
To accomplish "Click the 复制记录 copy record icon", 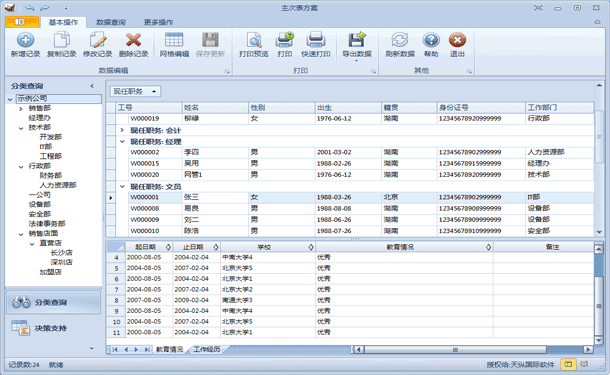I will click(61, 40).
